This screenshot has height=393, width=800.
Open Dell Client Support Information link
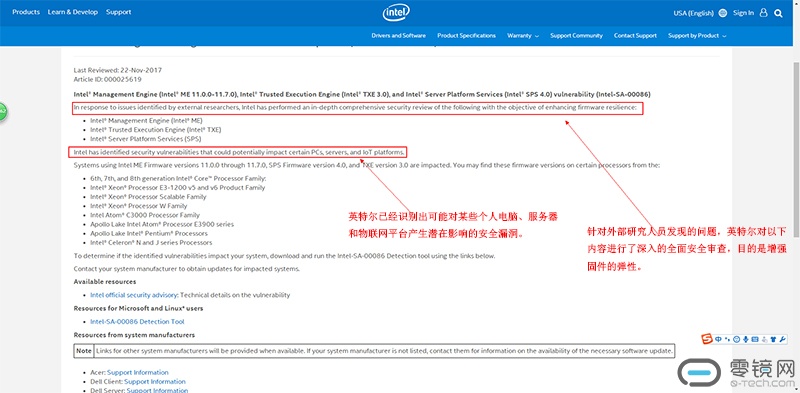coord(155,382)
